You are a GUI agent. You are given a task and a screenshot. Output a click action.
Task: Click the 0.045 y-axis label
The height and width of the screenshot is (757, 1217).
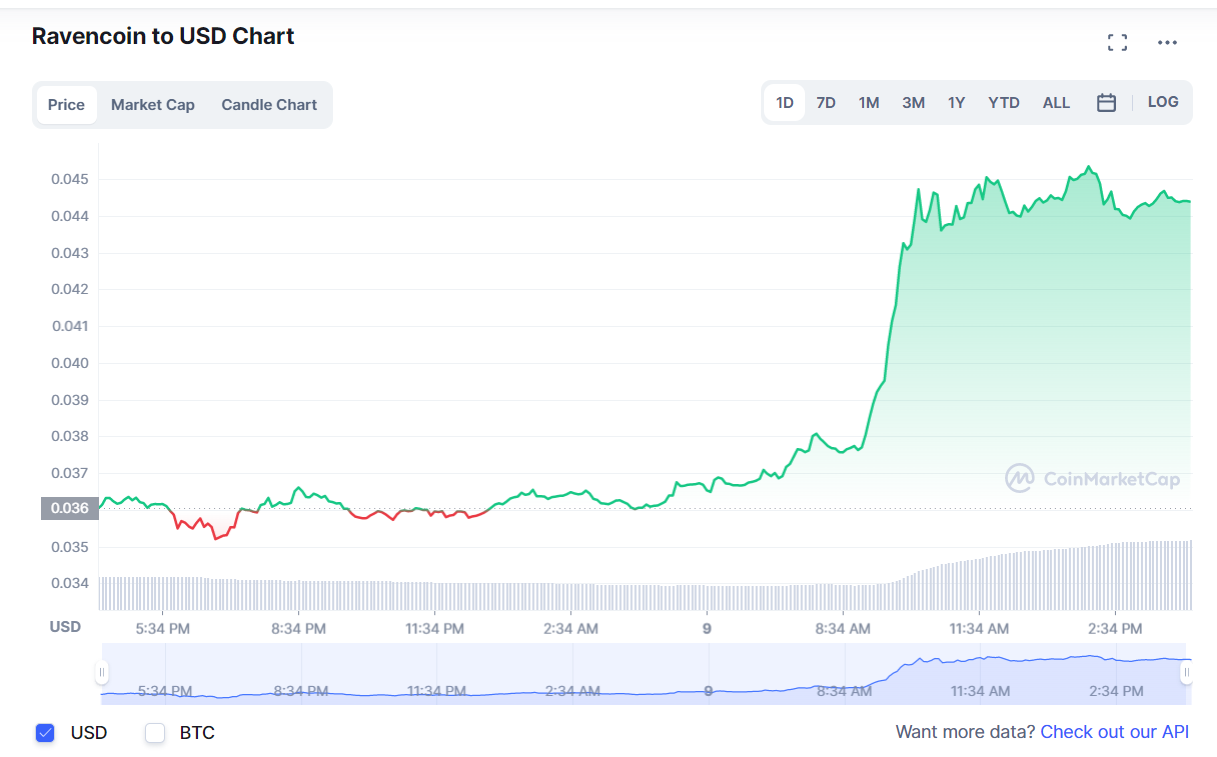(x=70, y=179)
